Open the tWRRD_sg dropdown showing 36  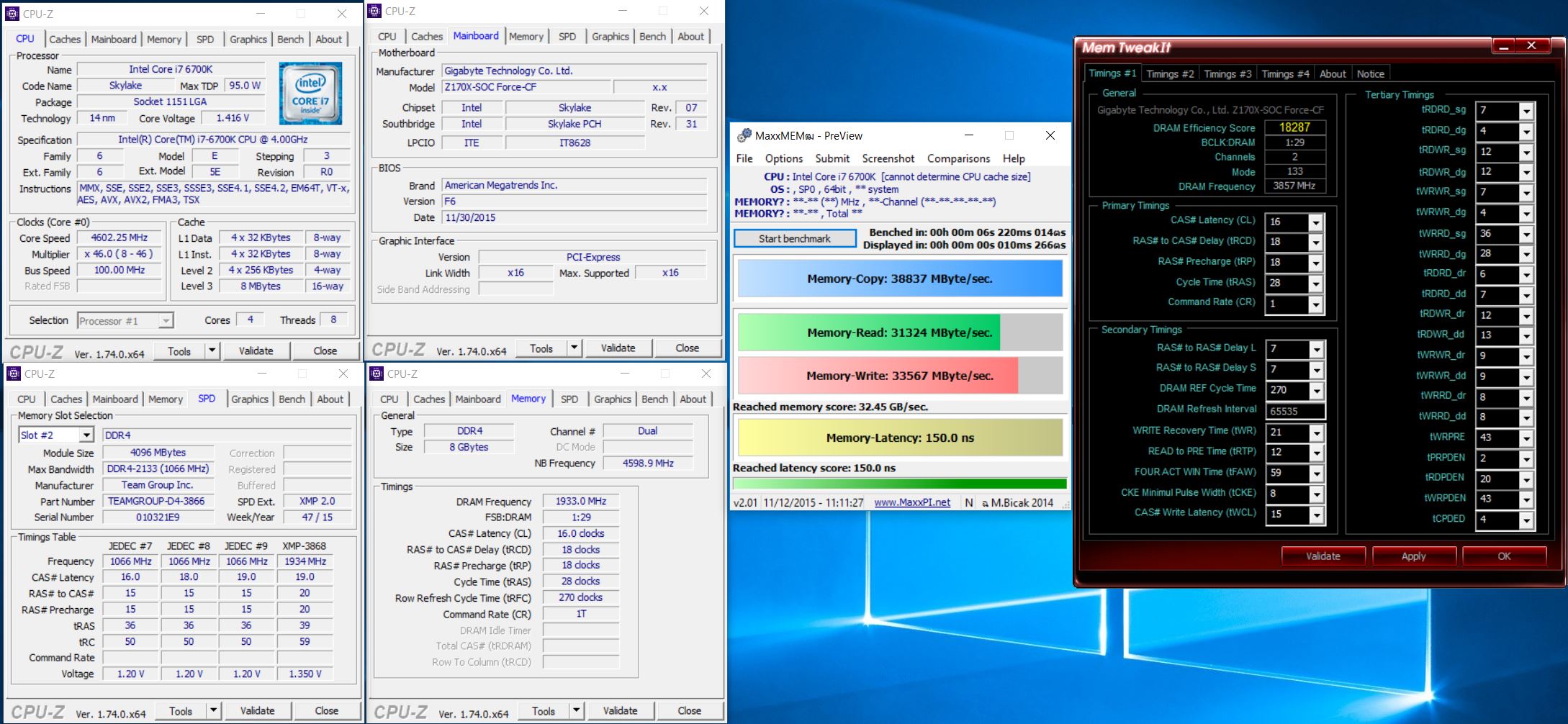[x=1526, y=235]
